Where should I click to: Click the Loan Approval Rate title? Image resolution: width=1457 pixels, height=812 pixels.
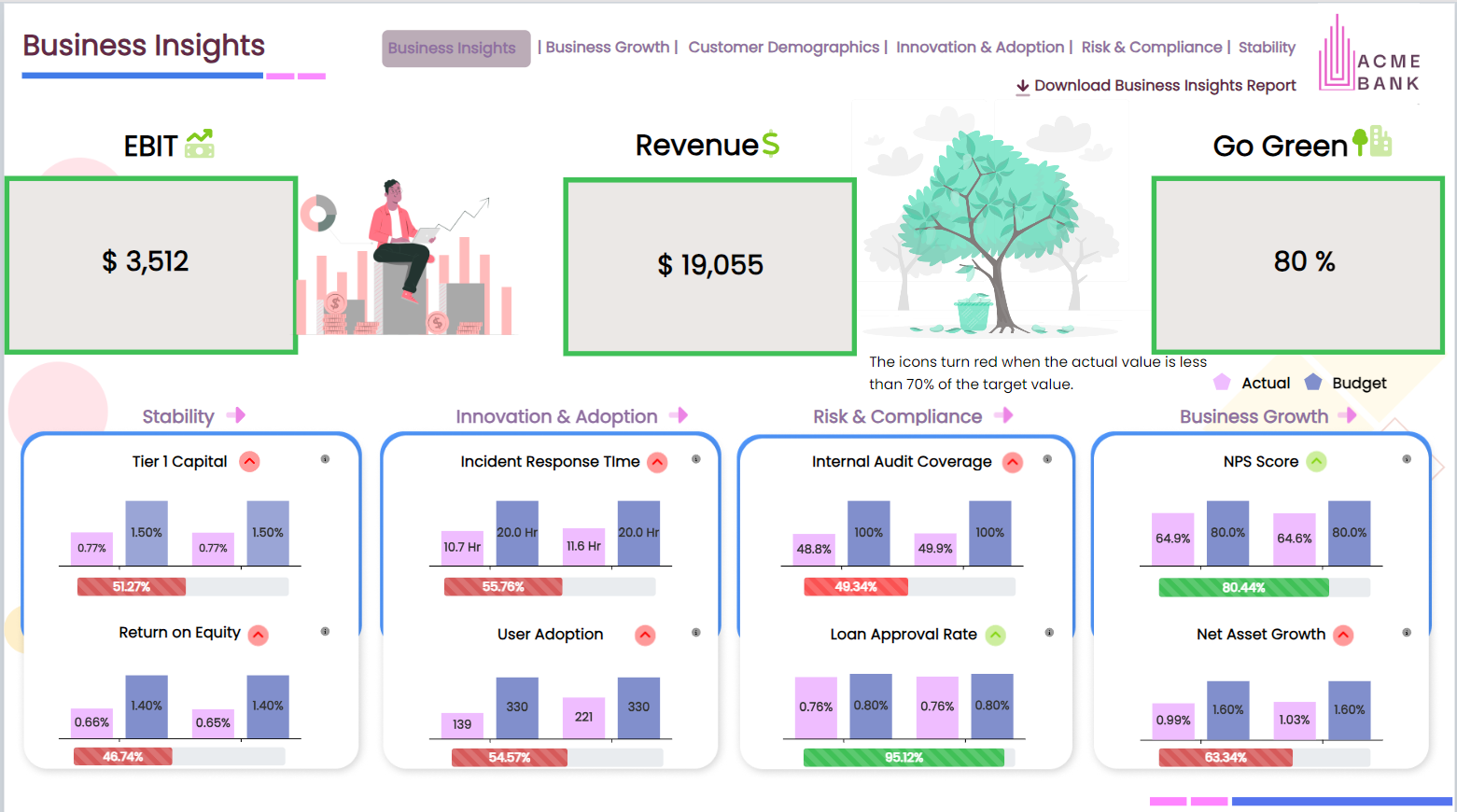point(904,635)
